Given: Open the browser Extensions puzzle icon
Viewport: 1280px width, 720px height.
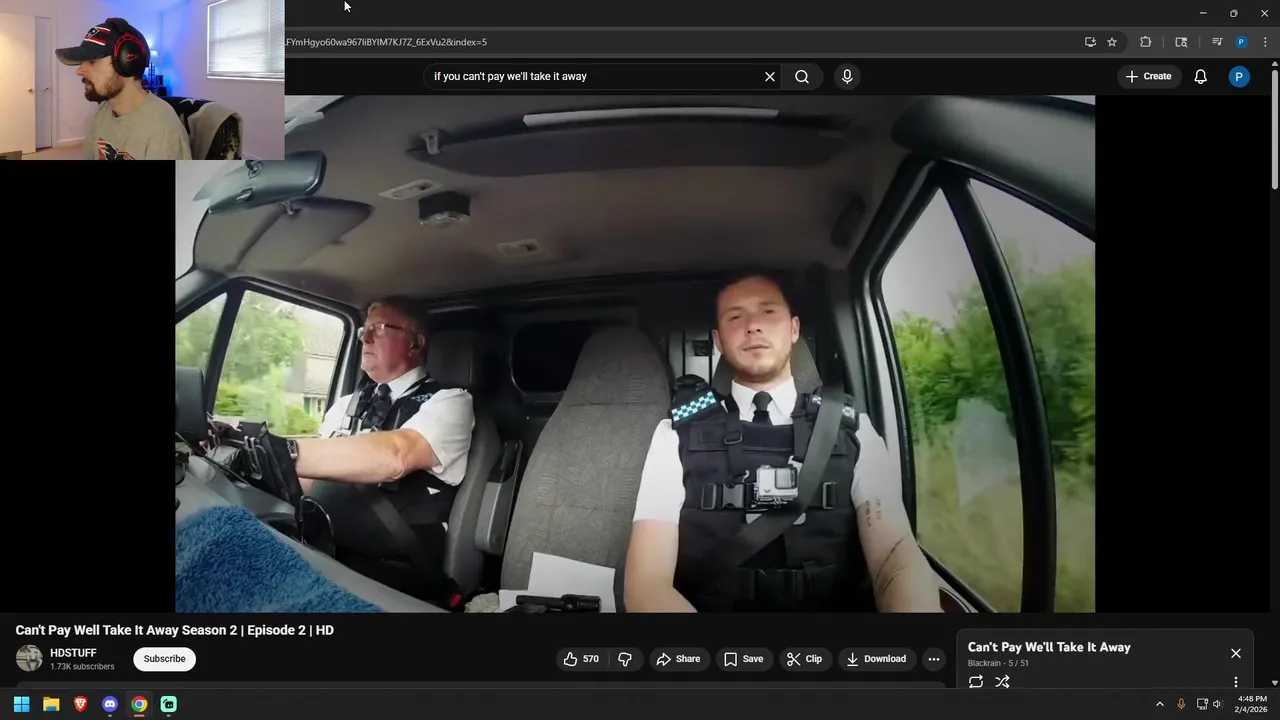Looking at the screenshot, I should pos(1146,42).
